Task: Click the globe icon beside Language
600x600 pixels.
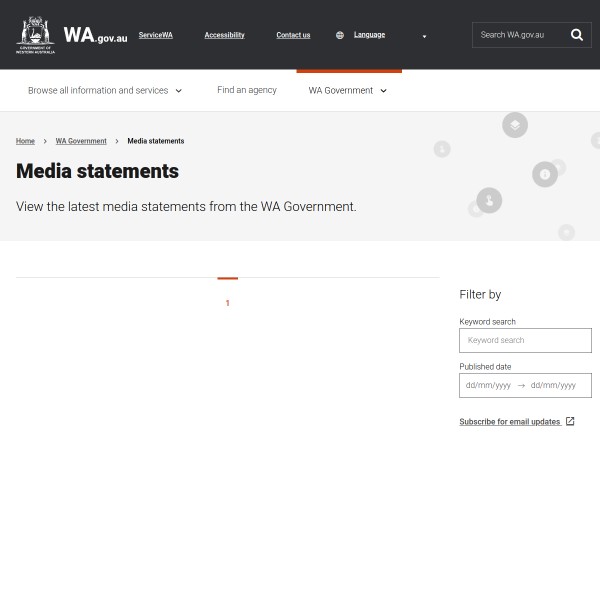Action: (x=340, y=35)
